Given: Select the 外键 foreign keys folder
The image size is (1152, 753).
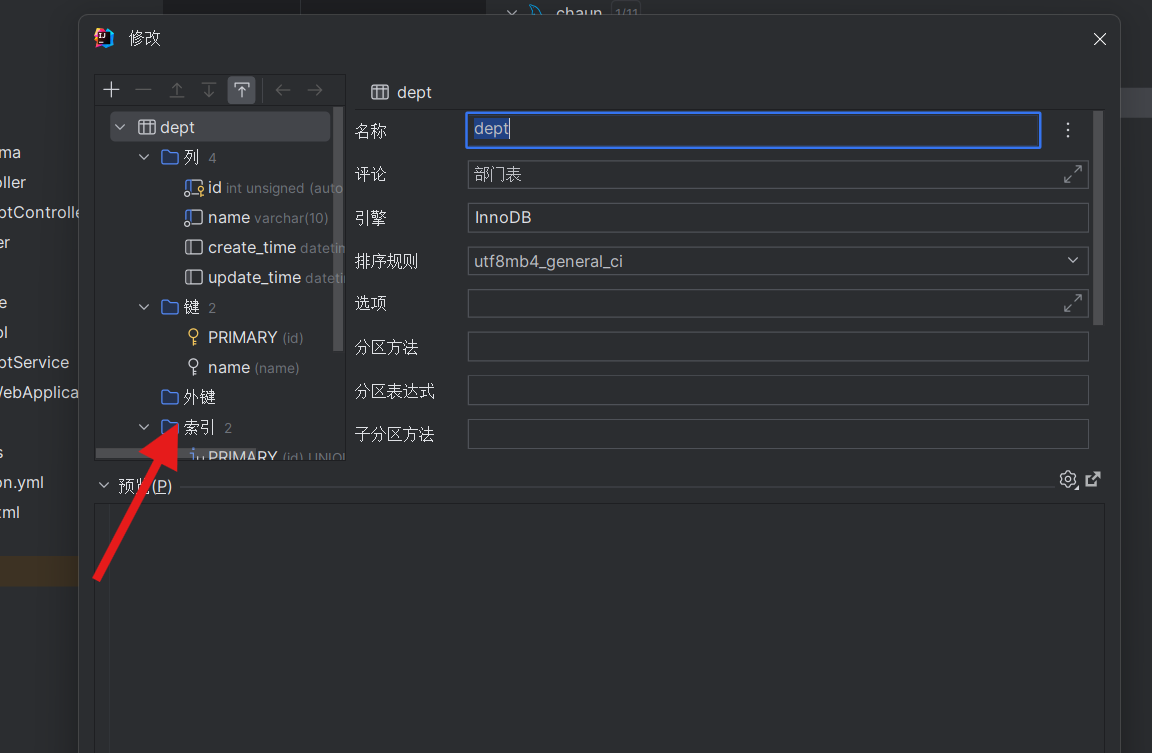Looking at the screenshot, I should tap(199, 397).
